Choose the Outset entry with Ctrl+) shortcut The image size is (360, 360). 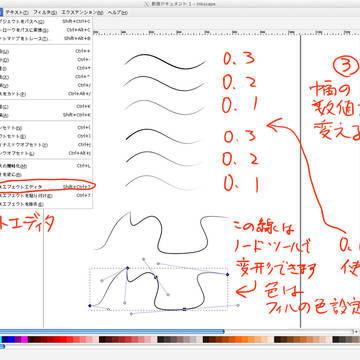46,136
